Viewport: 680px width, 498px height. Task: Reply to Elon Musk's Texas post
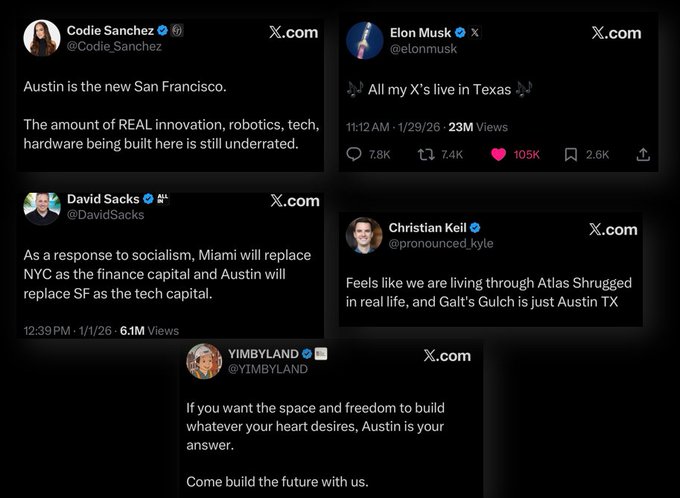pyautogui.click(x=355, y=154)
